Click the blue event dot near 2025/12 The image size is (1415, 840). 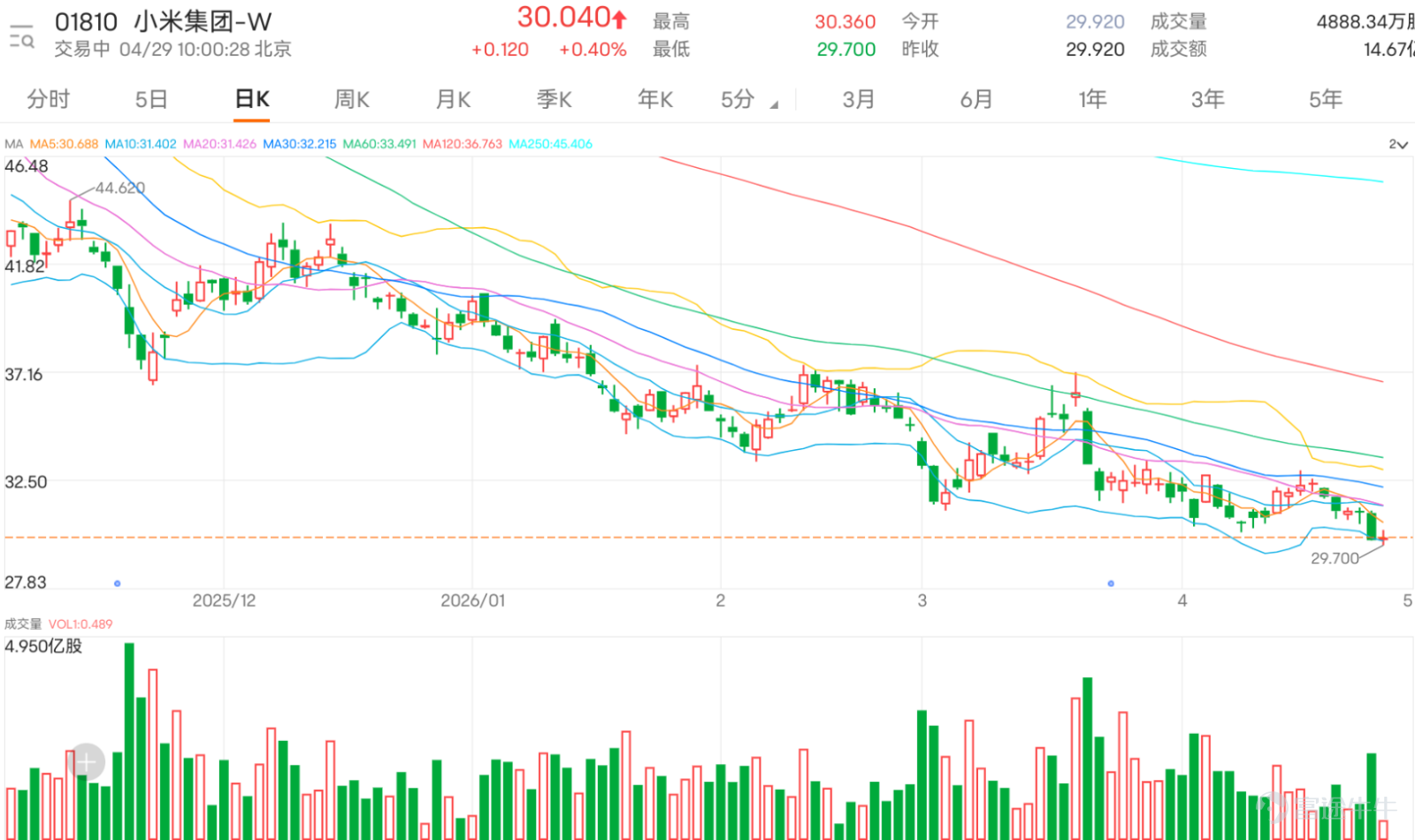118,584
